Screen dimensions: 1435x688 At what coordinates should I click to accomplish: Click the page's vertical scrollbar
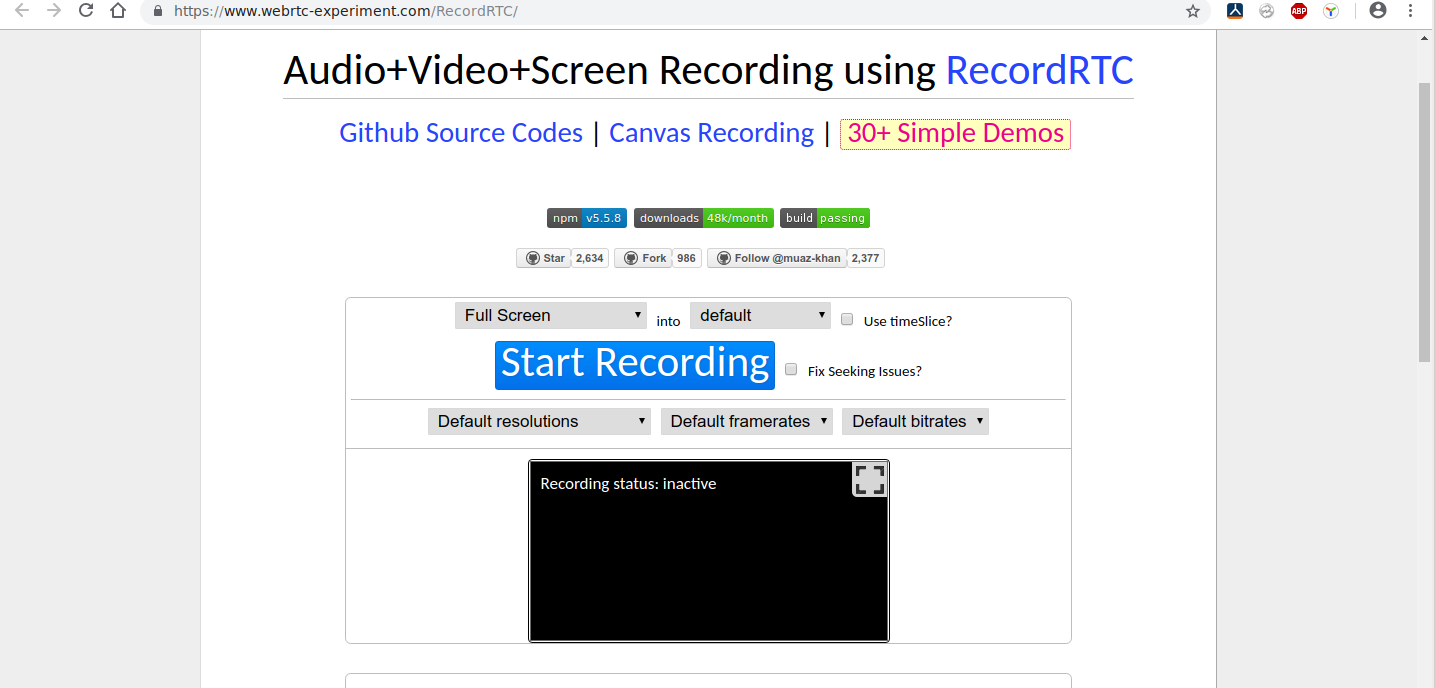coord(1425,220)
